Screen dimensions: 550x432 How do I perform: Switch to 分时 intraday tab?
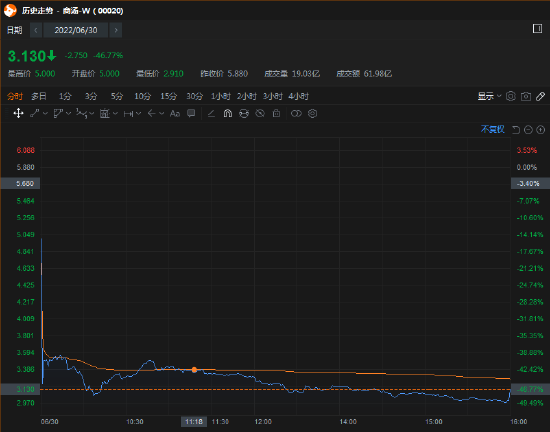[x=15, y=96]
